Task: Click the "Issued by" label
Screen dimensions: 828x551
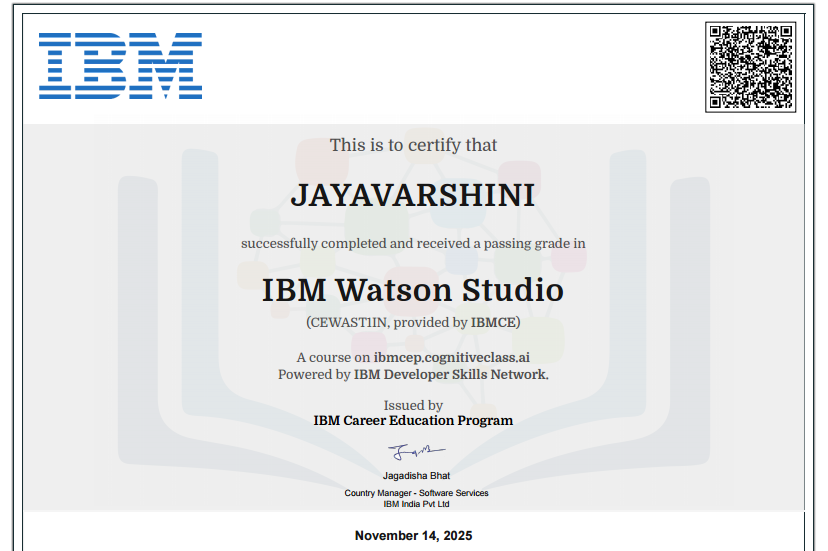Action: pos(413,405)
